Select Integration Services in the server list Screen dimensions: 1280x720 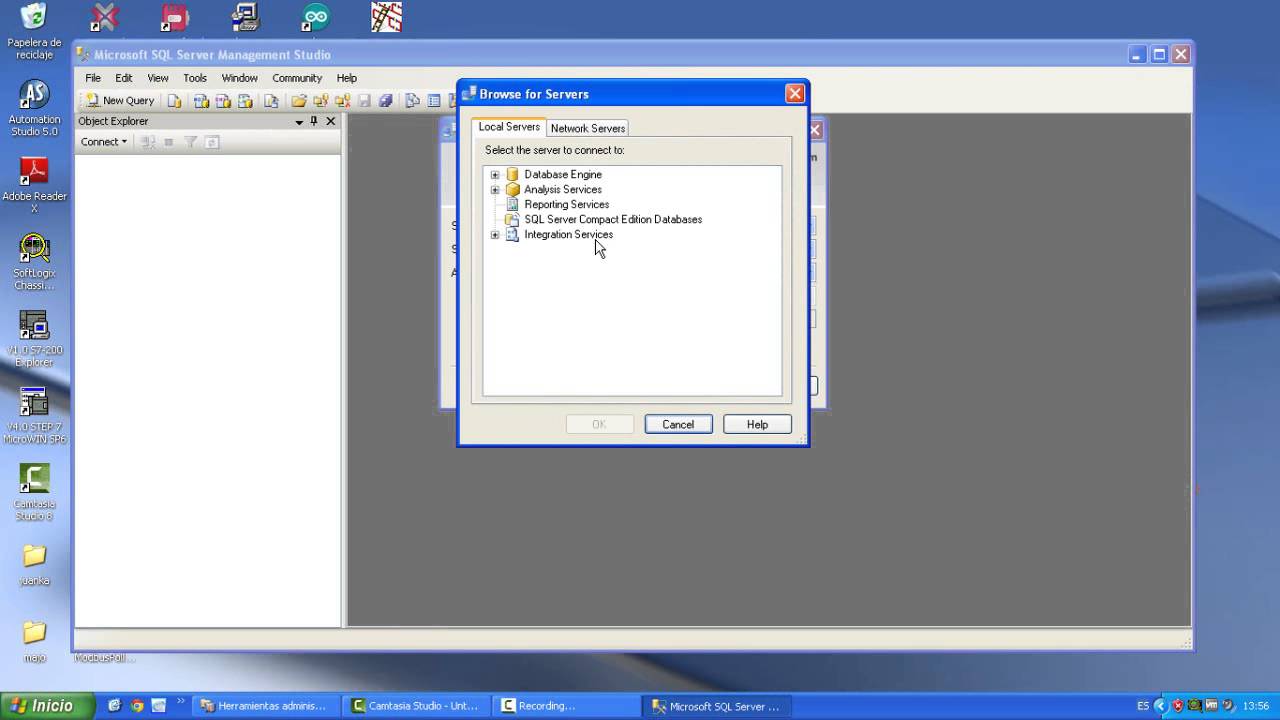[x=568, y=234]
